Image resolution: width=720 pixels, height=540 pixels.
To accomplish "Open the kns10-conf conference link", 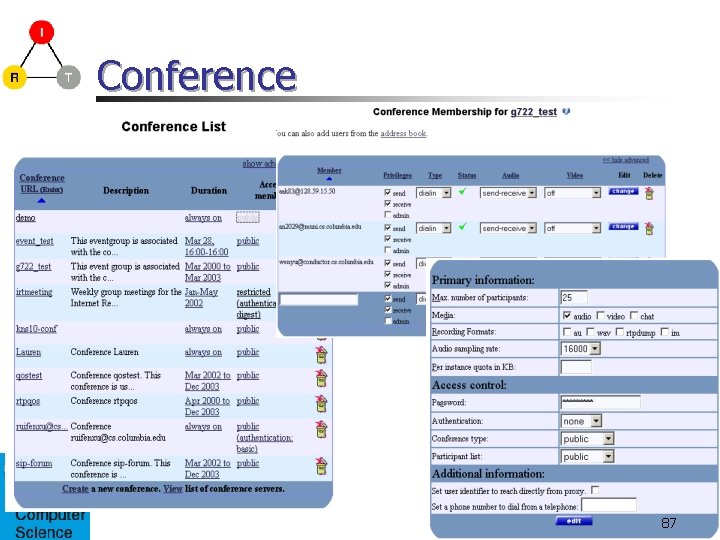I will 36,329.
